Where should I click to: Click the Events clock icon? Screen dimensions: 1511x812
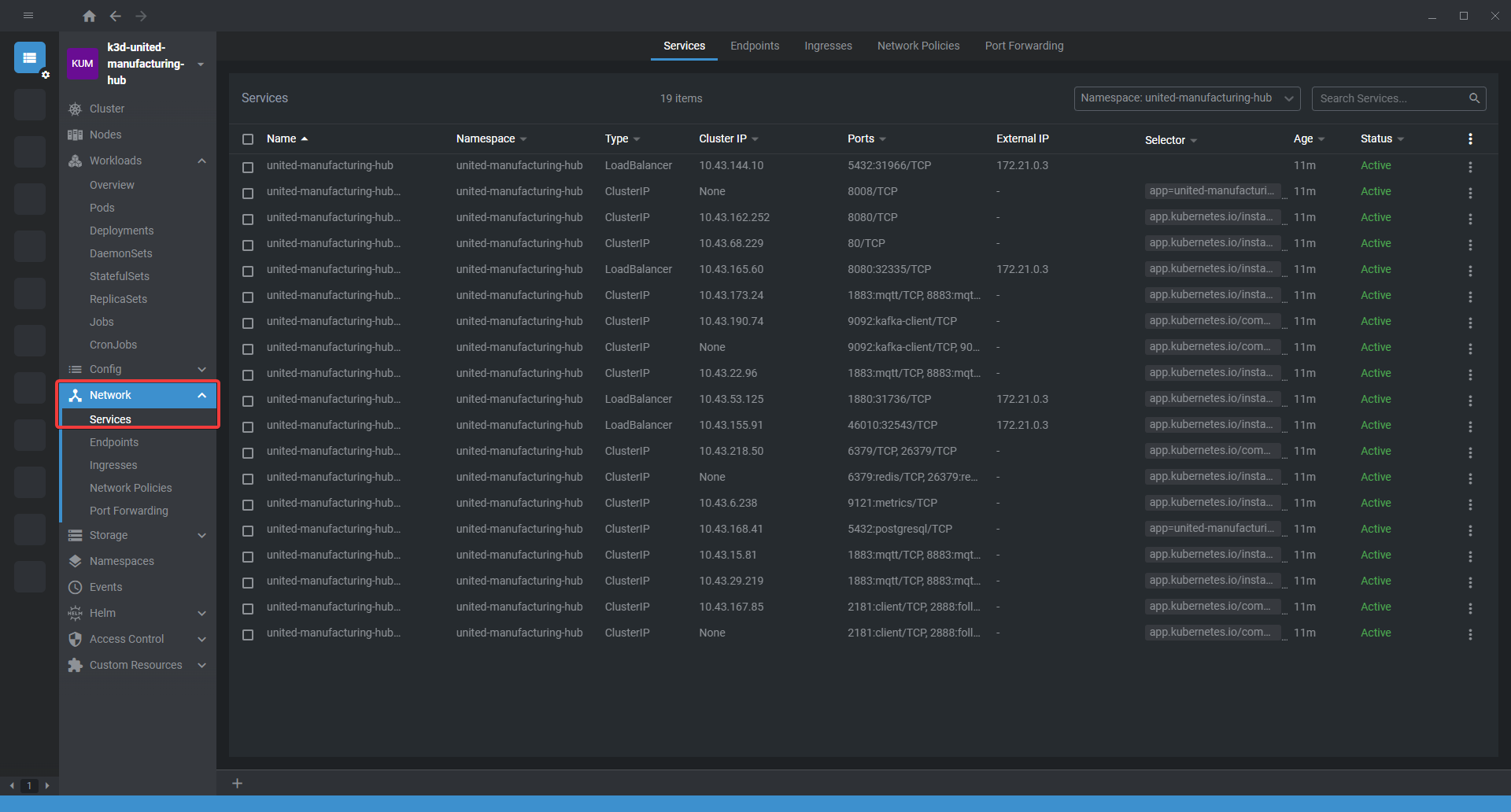click(x=76, y=587)
